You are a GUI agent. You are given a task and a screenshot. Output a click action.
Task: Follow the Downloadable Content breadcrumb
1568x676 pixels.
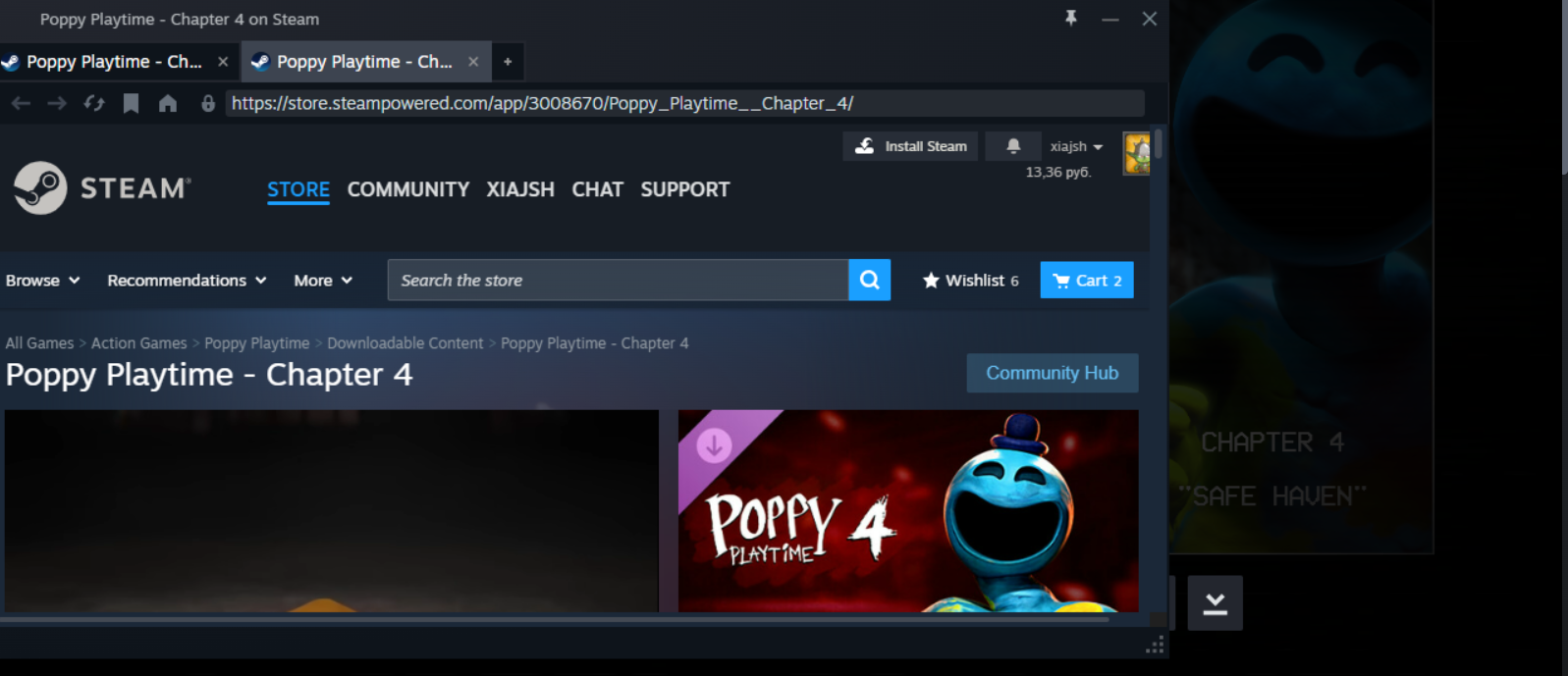(406, 343)
